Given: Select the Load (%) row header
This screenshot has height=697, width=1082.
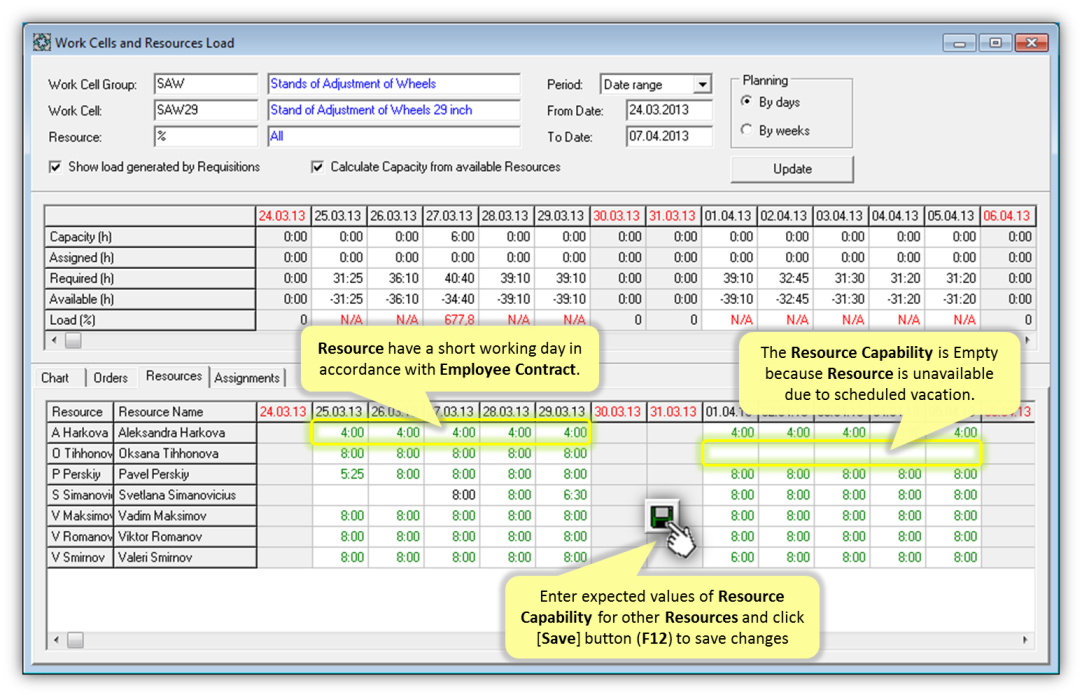Looking at the screenshot, I should (x=150, y=320).
